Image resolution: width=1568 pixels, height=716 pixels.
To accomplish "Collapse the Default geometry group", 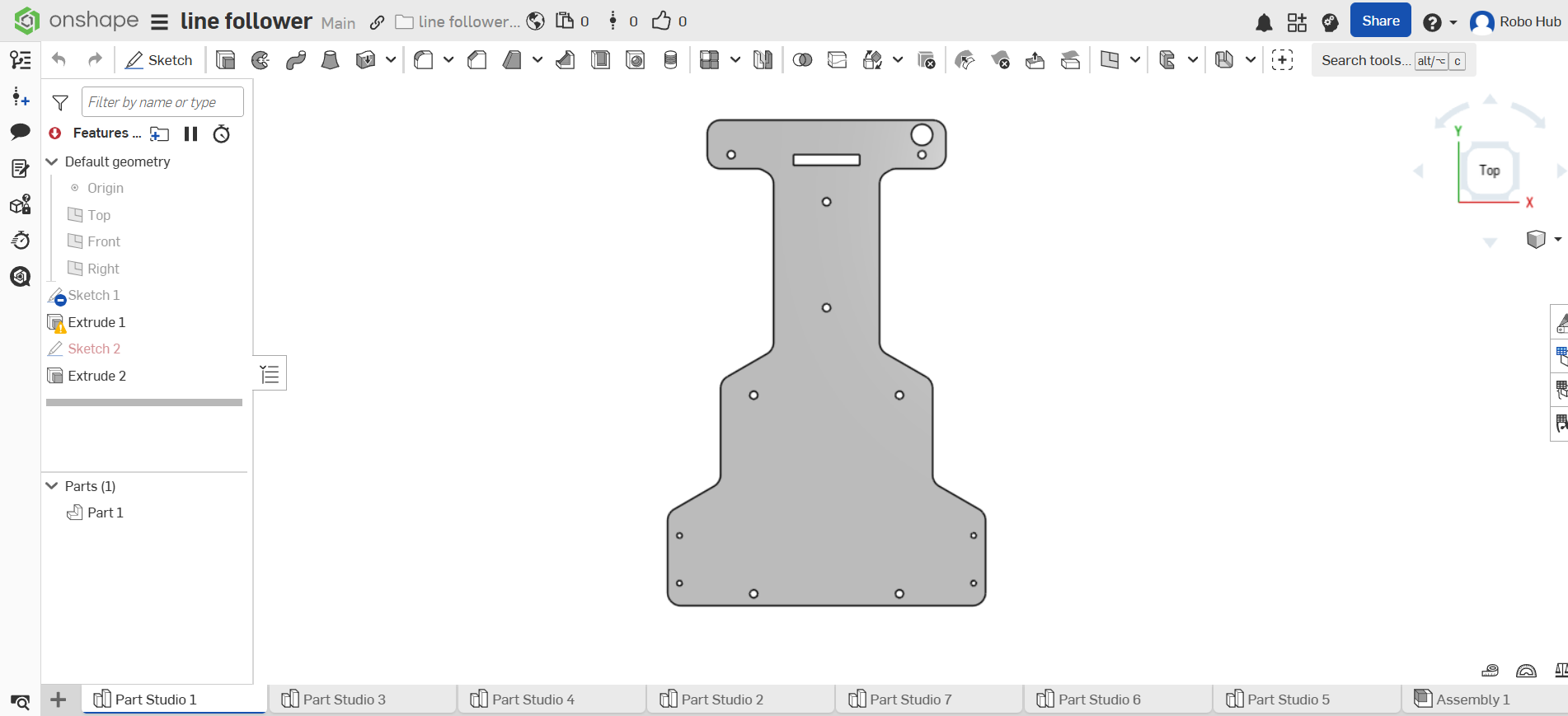I will pyautogui.click(x=52, y=162).
